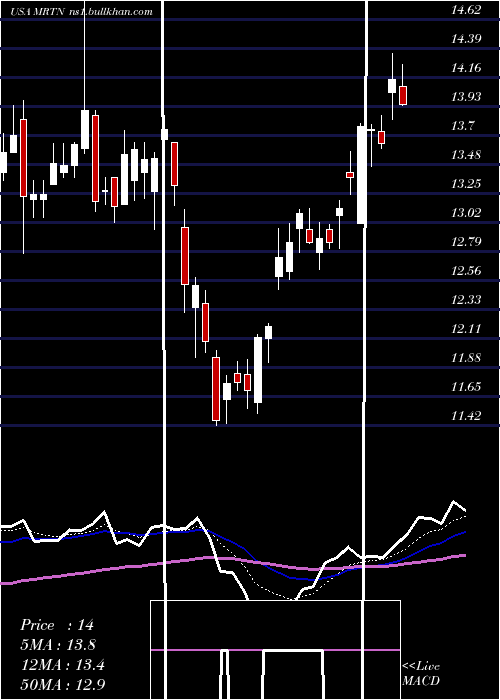This screenshot has width=500, height=700.
Task: Click the 12MA : 13.4 readout
Action: click(x=63, y=665)
